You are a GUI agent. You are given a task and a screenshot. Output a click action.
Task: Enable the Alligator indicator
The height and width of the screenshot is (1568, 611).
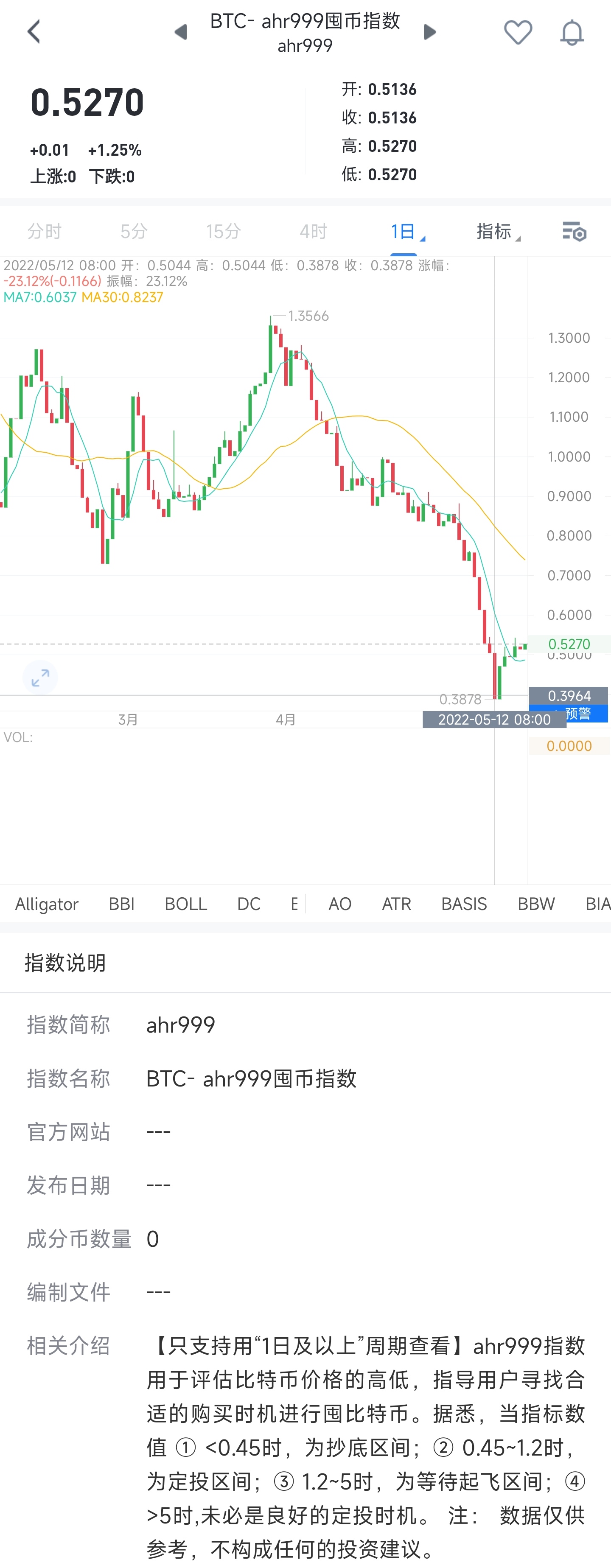pos(47,904)
